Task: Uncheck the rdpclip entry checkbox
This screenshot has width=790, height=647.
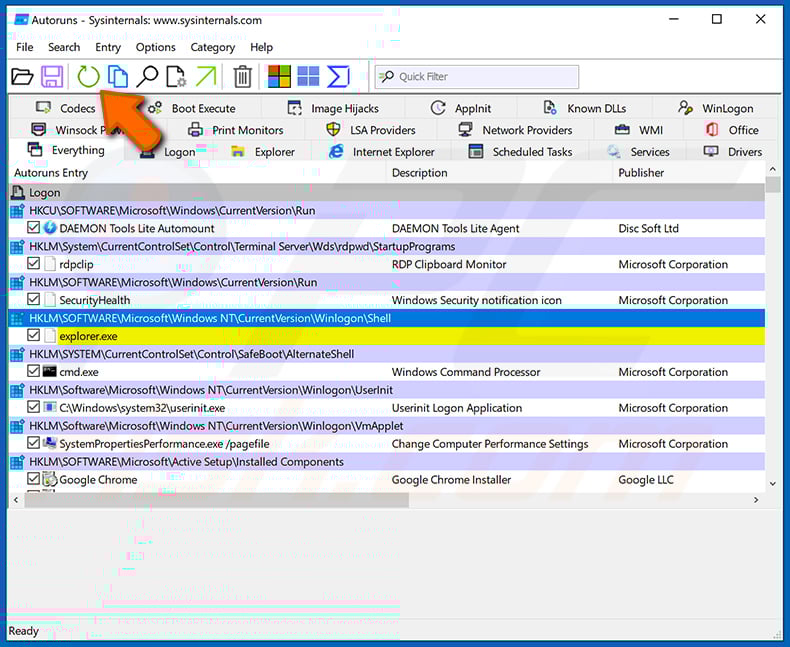Action: (x=33, y=263)
